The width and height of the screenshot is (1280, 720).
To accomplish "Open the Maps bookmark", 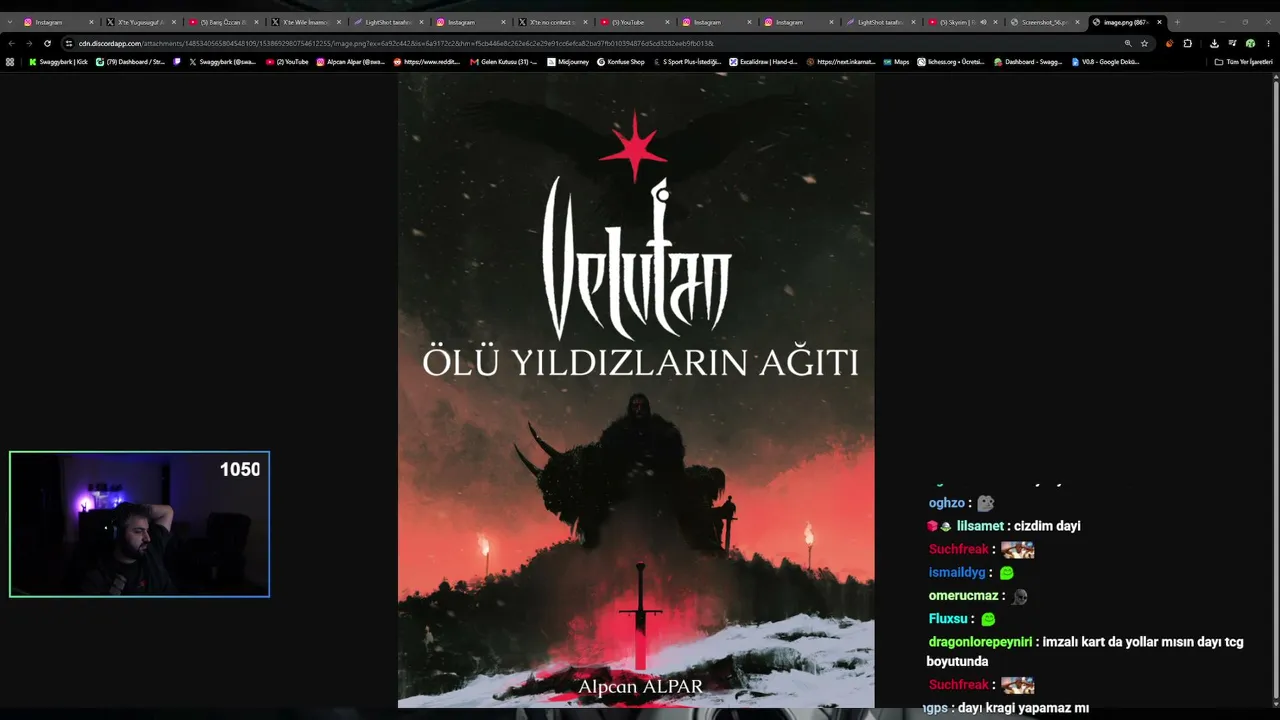I will click(896, 62).
